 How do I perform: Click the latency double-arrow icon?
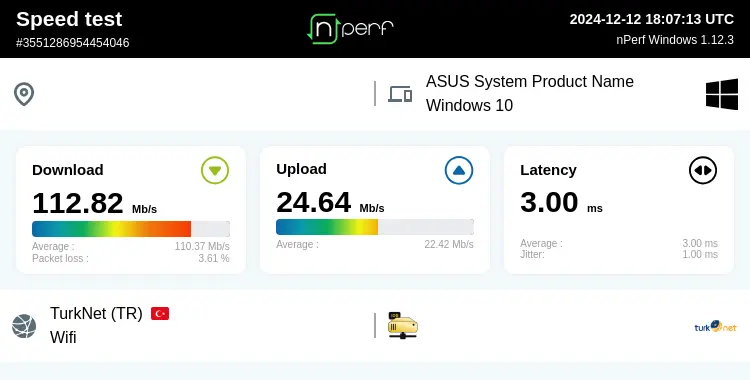[703, 170]
